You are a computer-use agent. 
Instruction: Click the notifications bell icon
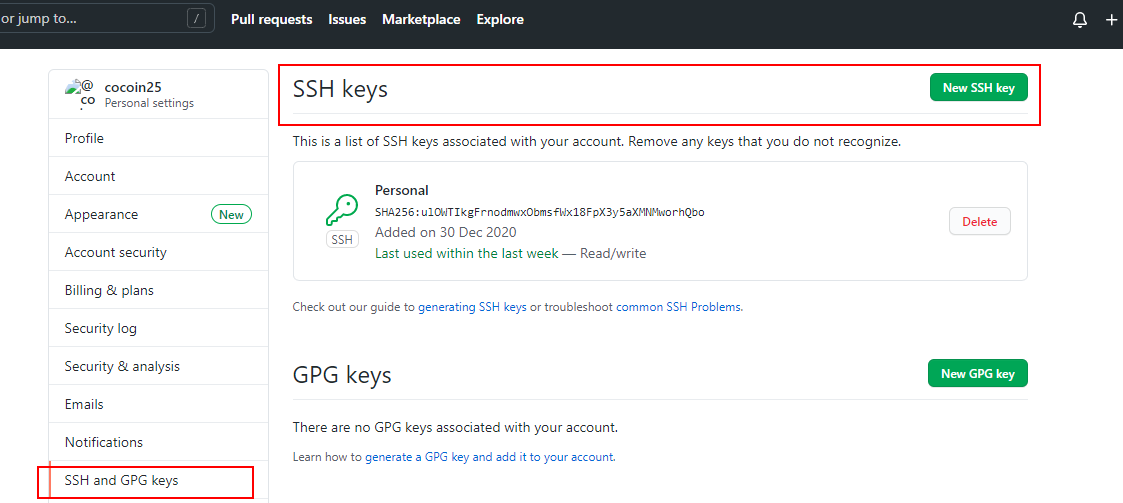pyautogui.click(x=1080, y=20)
